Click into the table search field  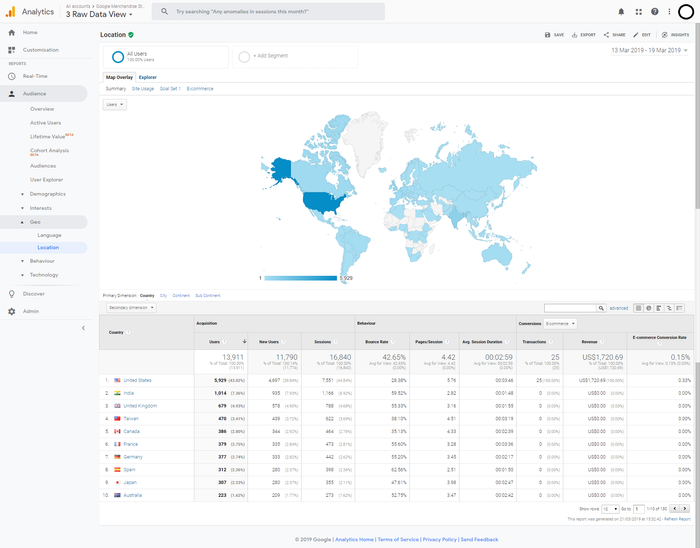pos(571,308)
